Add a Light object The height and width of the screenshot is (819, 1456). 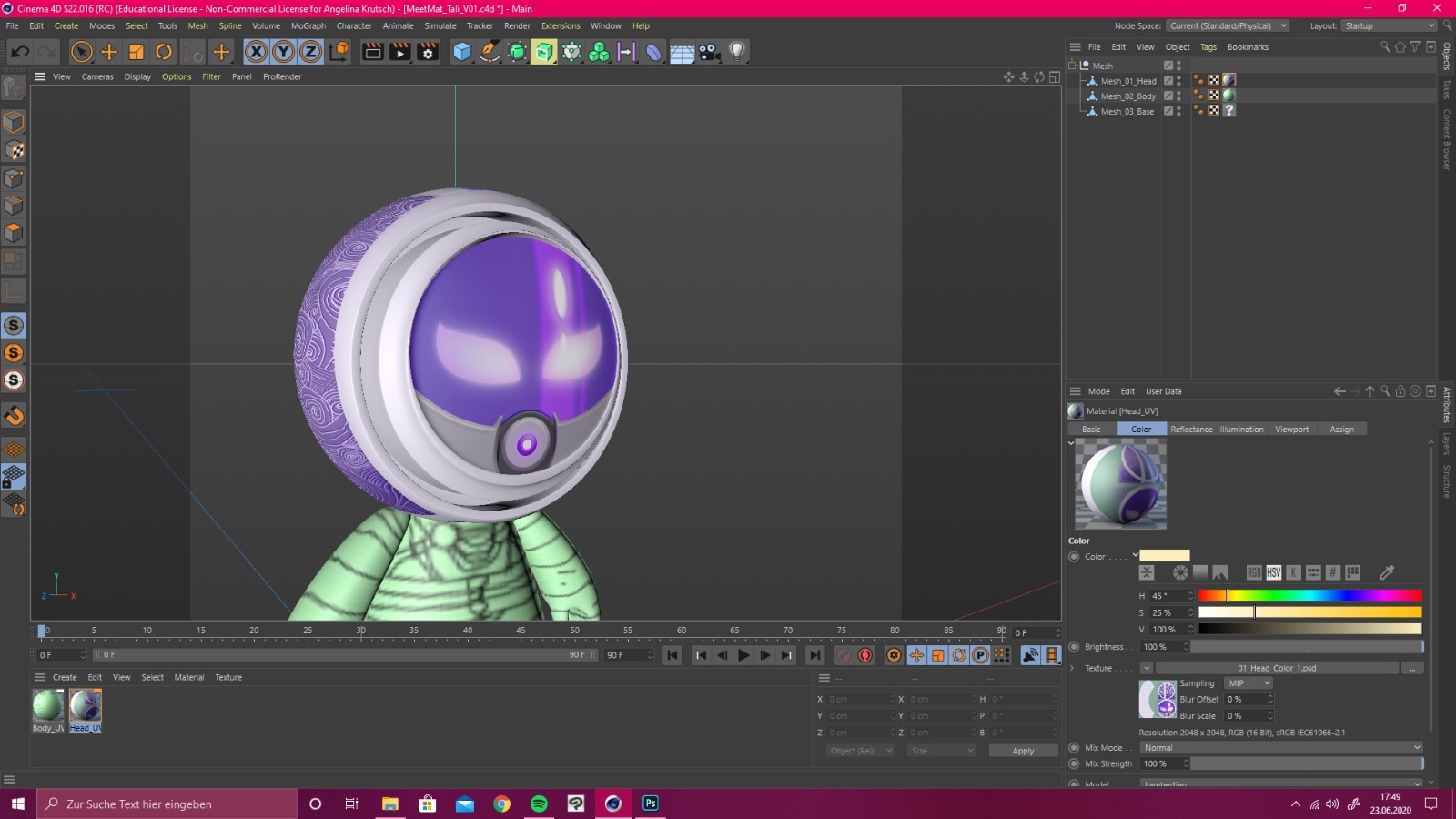tap(737, 52)
